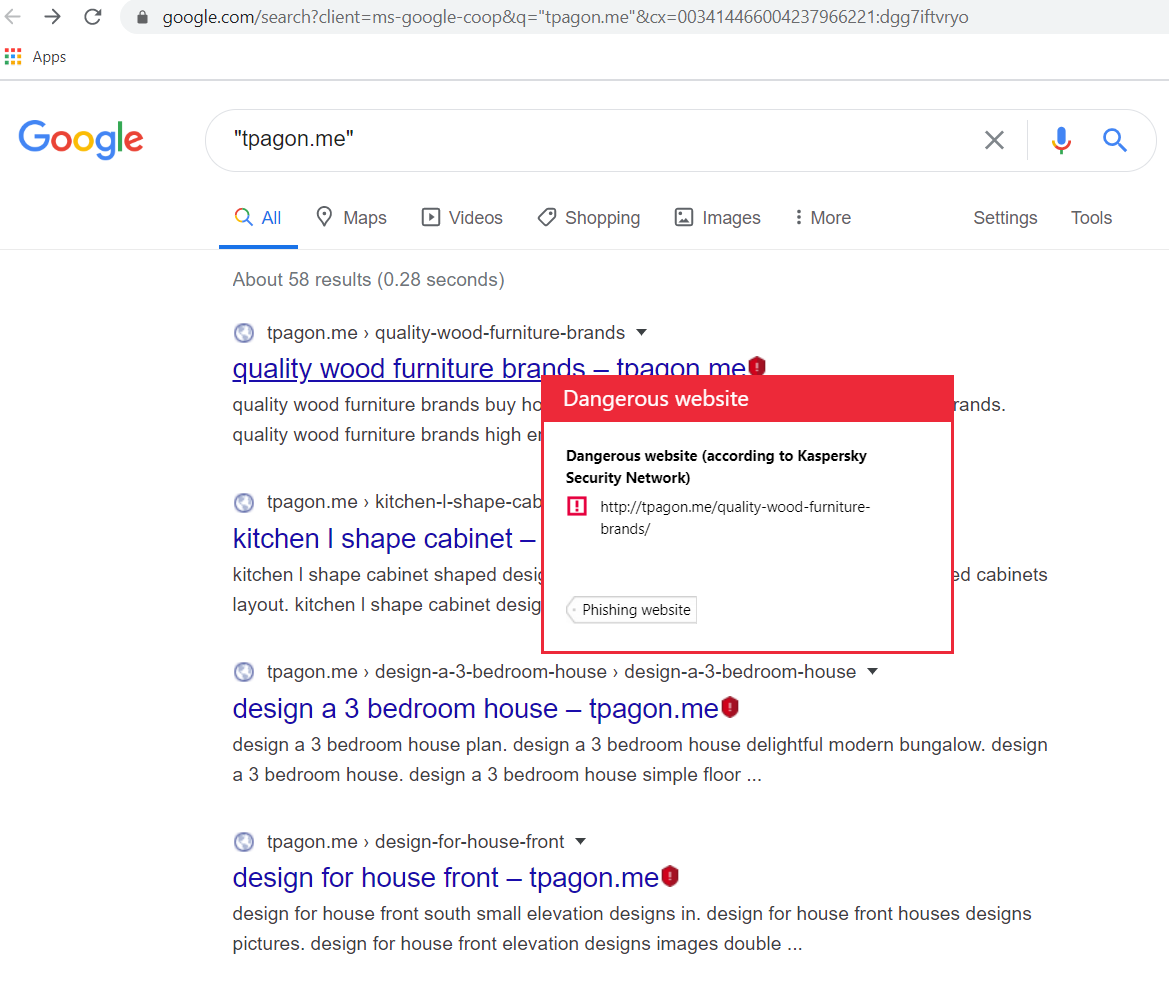
Task: Click the blue magnifier search button
Action: [x=1115, y=139]
